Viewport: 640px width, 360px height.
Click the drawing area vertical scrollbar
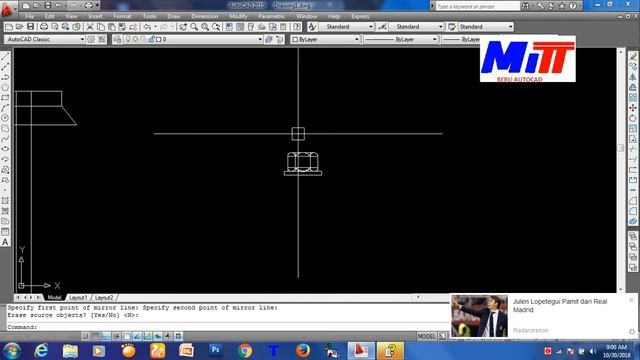coord(621,169)
